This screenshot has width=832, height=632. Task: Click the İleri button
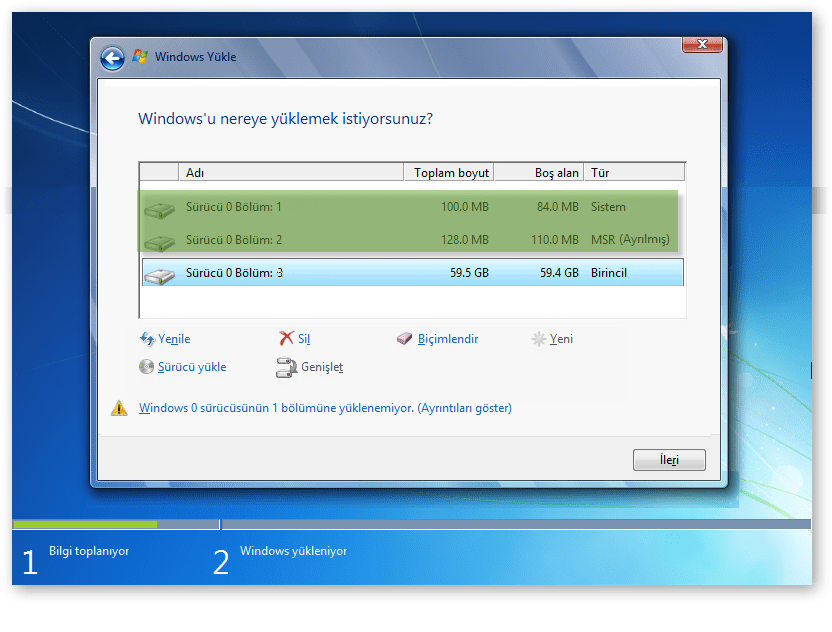(x=669, y=460)
